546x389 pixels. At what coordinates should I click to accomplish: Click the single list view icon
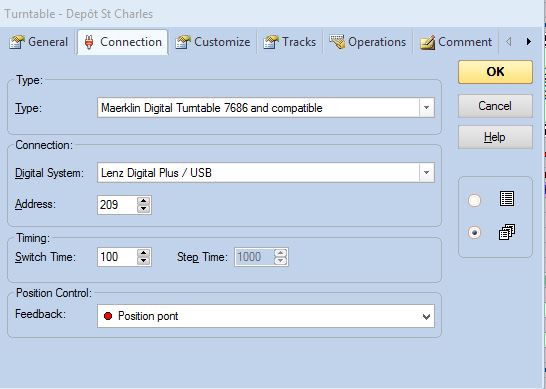coord(507,199)
